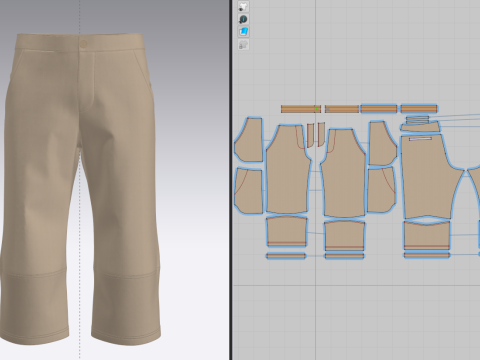
Task: Select the fourth waistband strip pattern
Action: 419,109
